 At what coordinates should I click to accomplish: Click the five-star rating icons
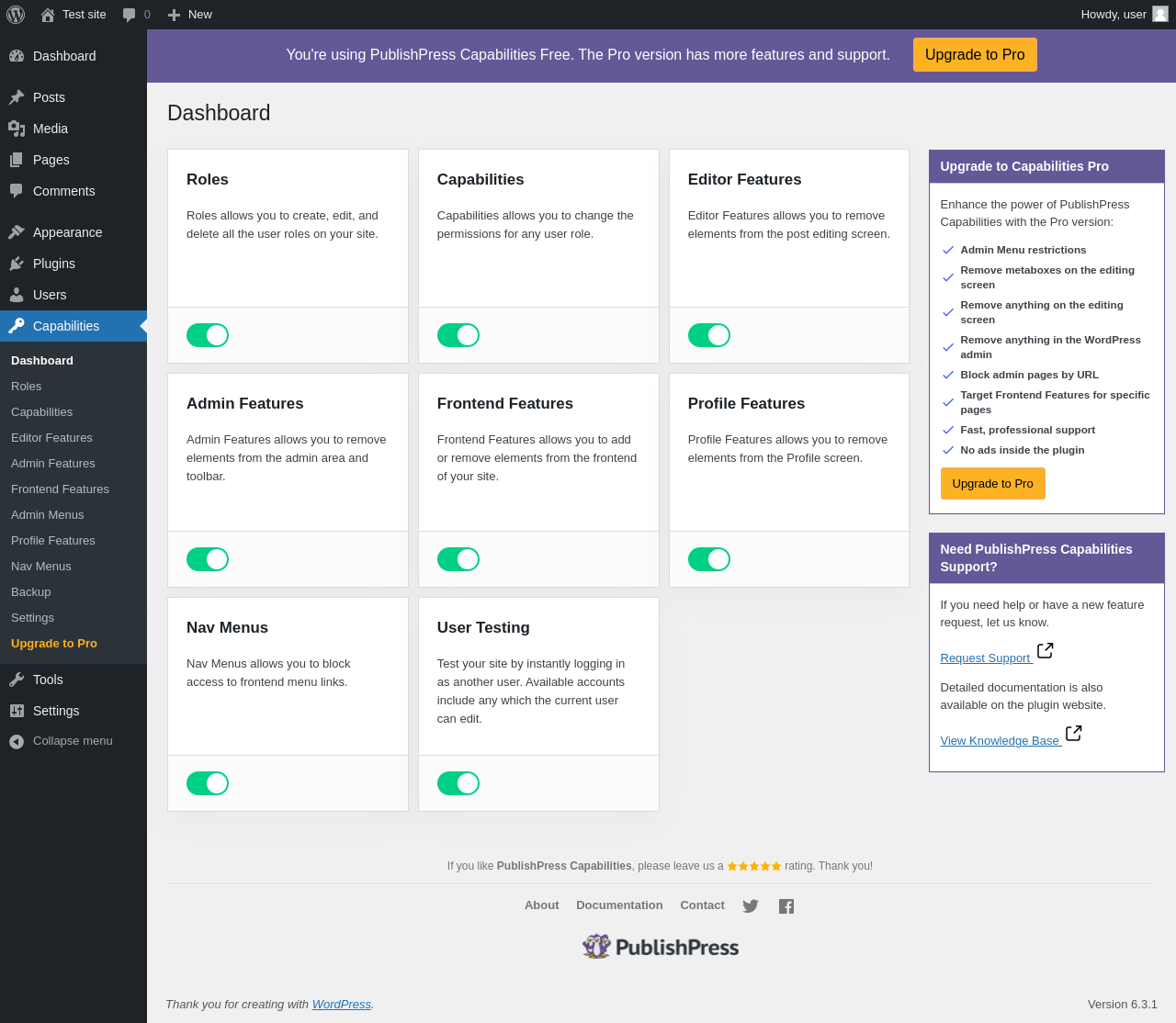click(754, 866)
